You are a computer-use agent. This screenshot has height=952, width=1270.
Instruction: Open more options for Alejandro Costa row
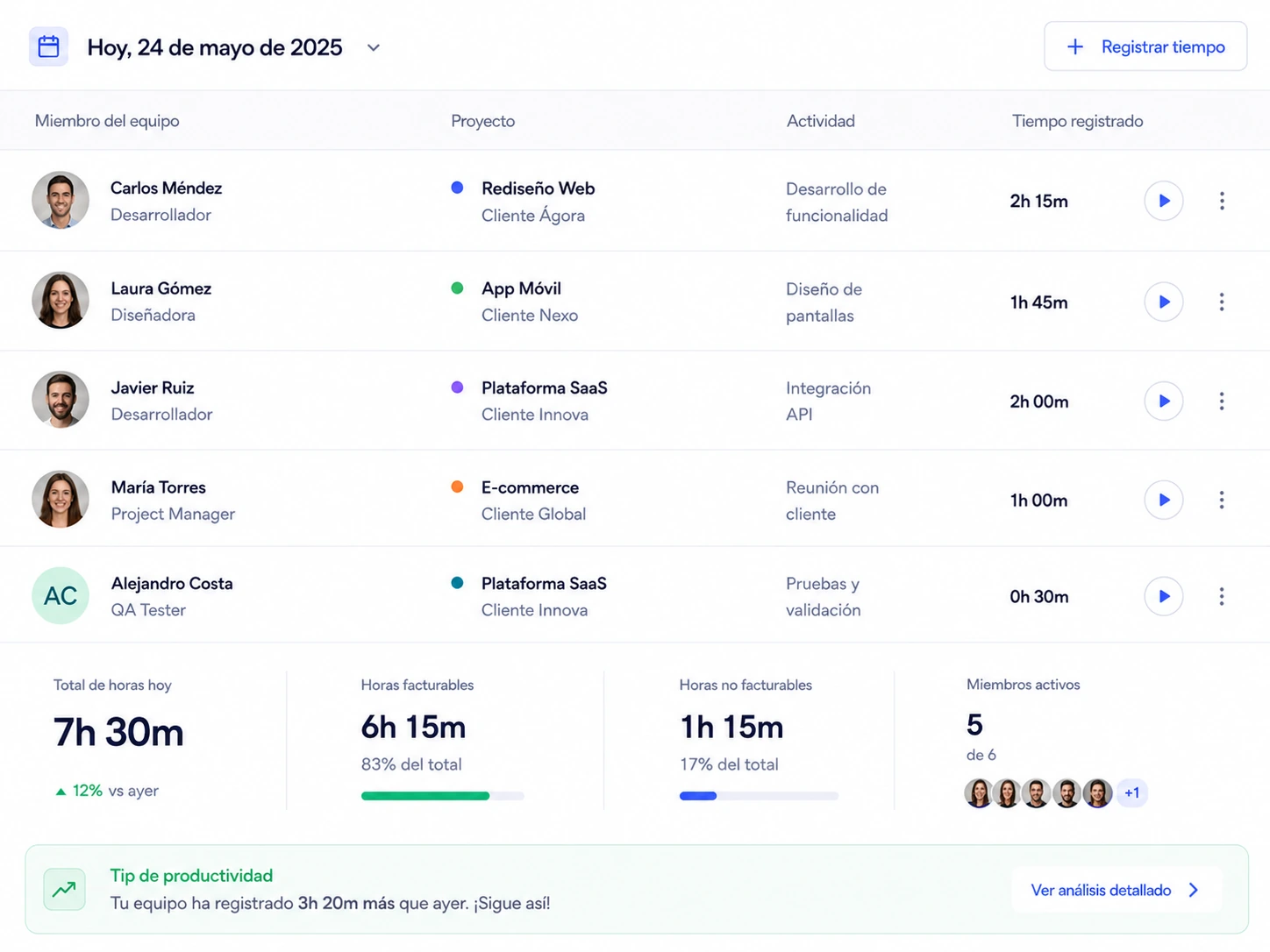tap(1222, 596)
